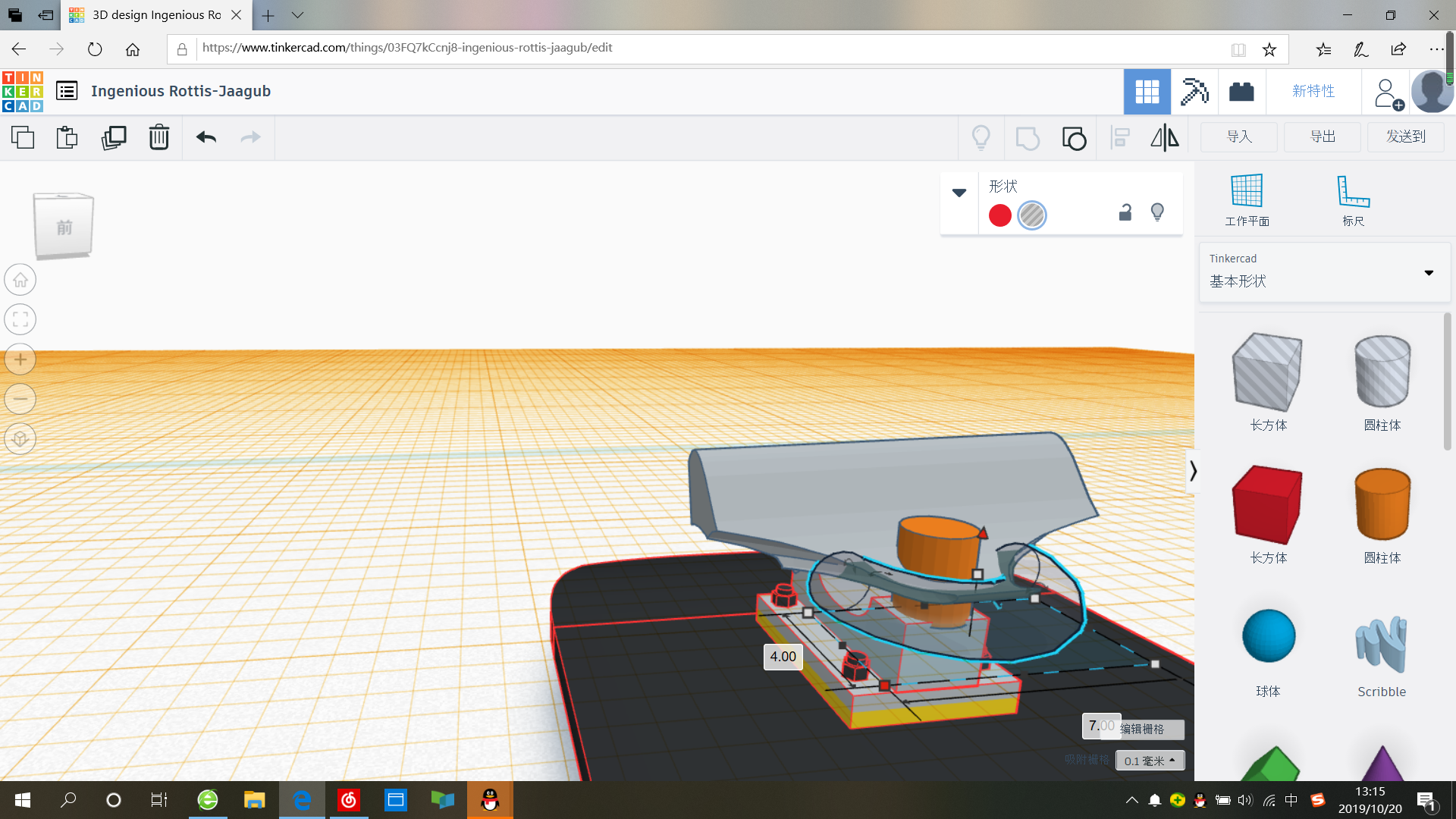Open the browser tab list chevron
Screen dimensions: 1456x819
click(x=297, y=15)
